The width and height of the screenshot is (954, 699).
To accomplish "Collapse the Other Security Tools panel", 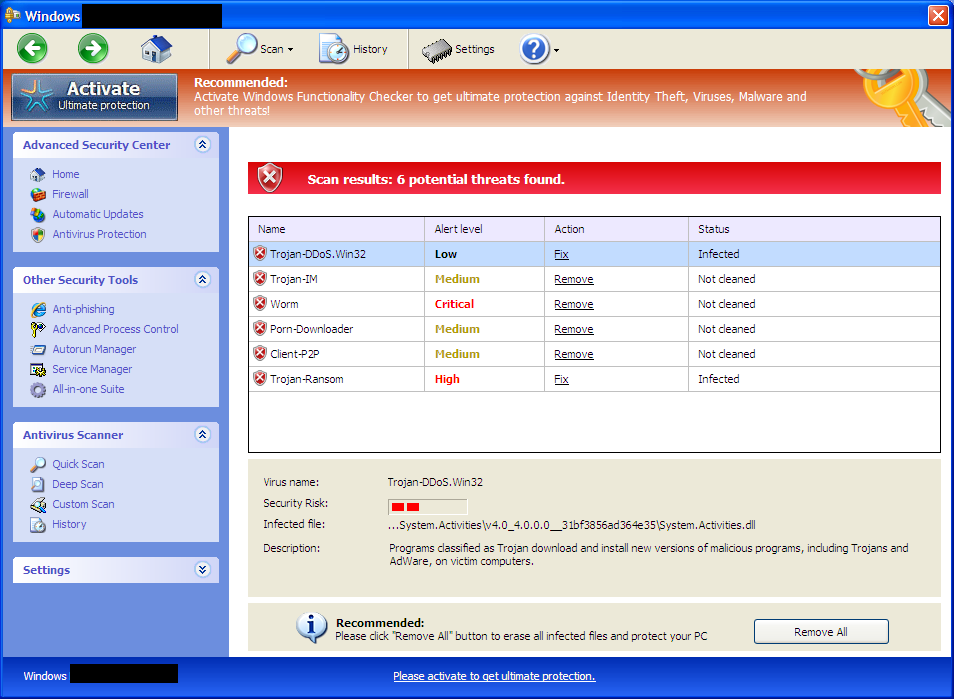I will pyautogui.click(x=203, y=279).
